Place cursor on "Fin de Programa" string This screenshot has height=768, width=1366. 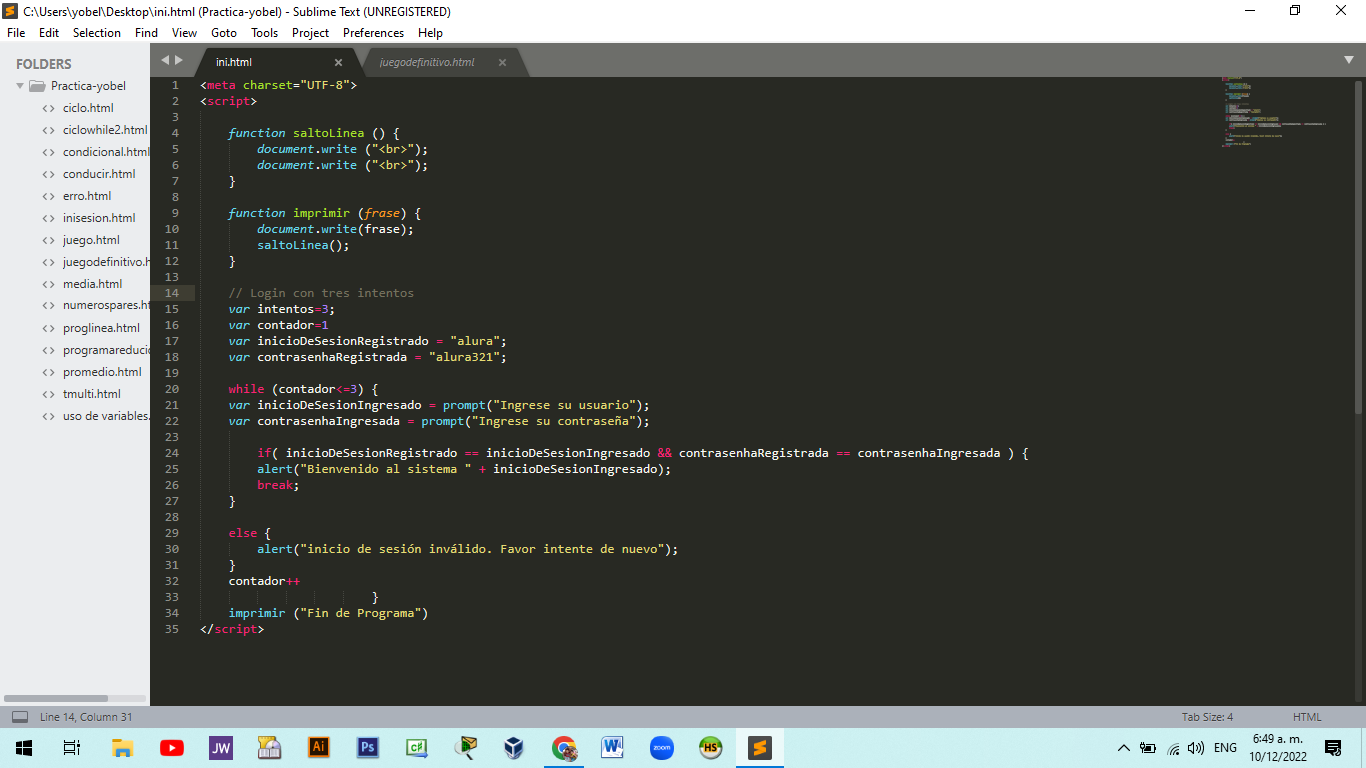pyautogui.click(x=360, y=613)
